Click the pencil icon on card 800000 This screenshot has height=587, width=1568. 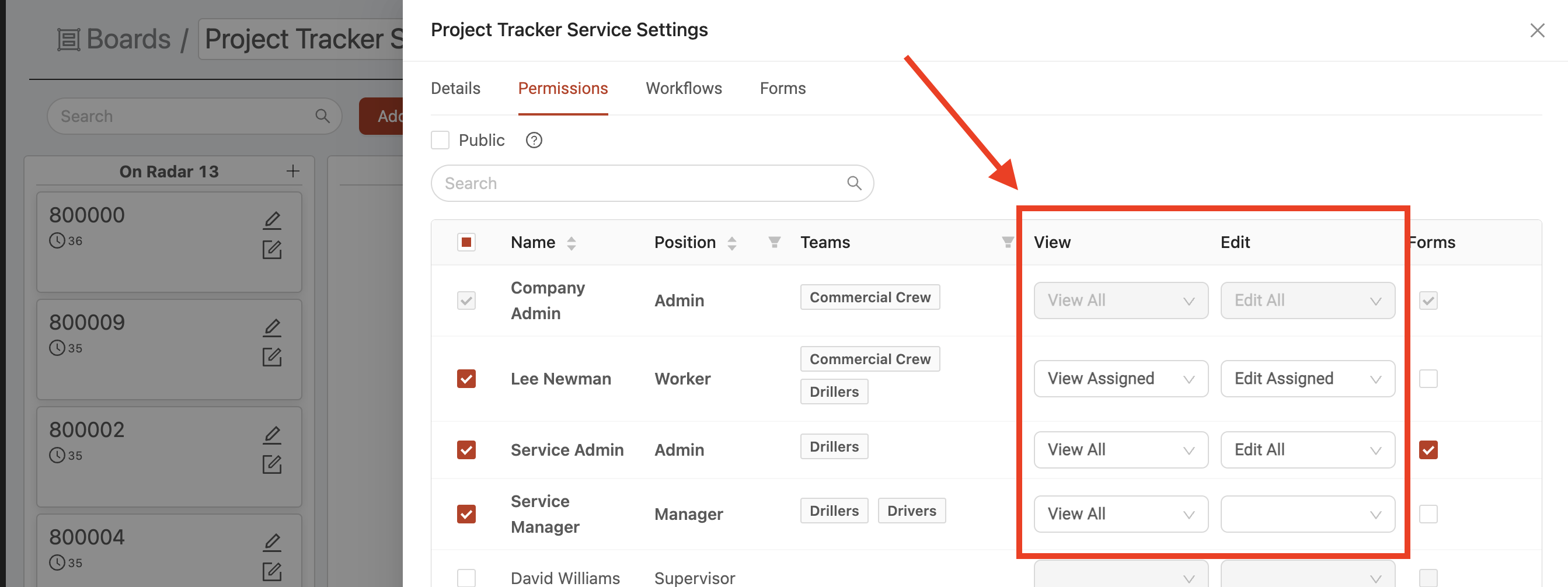pyautogui.click(x=272, y=220)
